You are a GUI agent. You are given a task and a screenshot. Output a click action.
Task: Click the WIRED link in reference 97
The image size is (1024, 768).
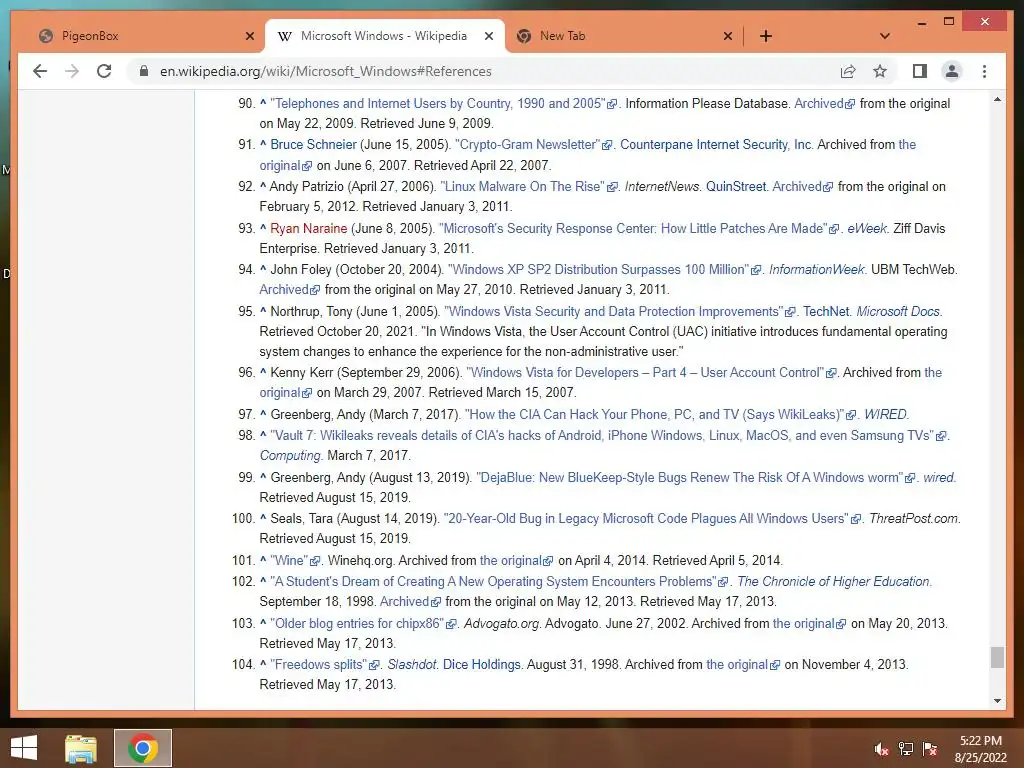point(885,414)
